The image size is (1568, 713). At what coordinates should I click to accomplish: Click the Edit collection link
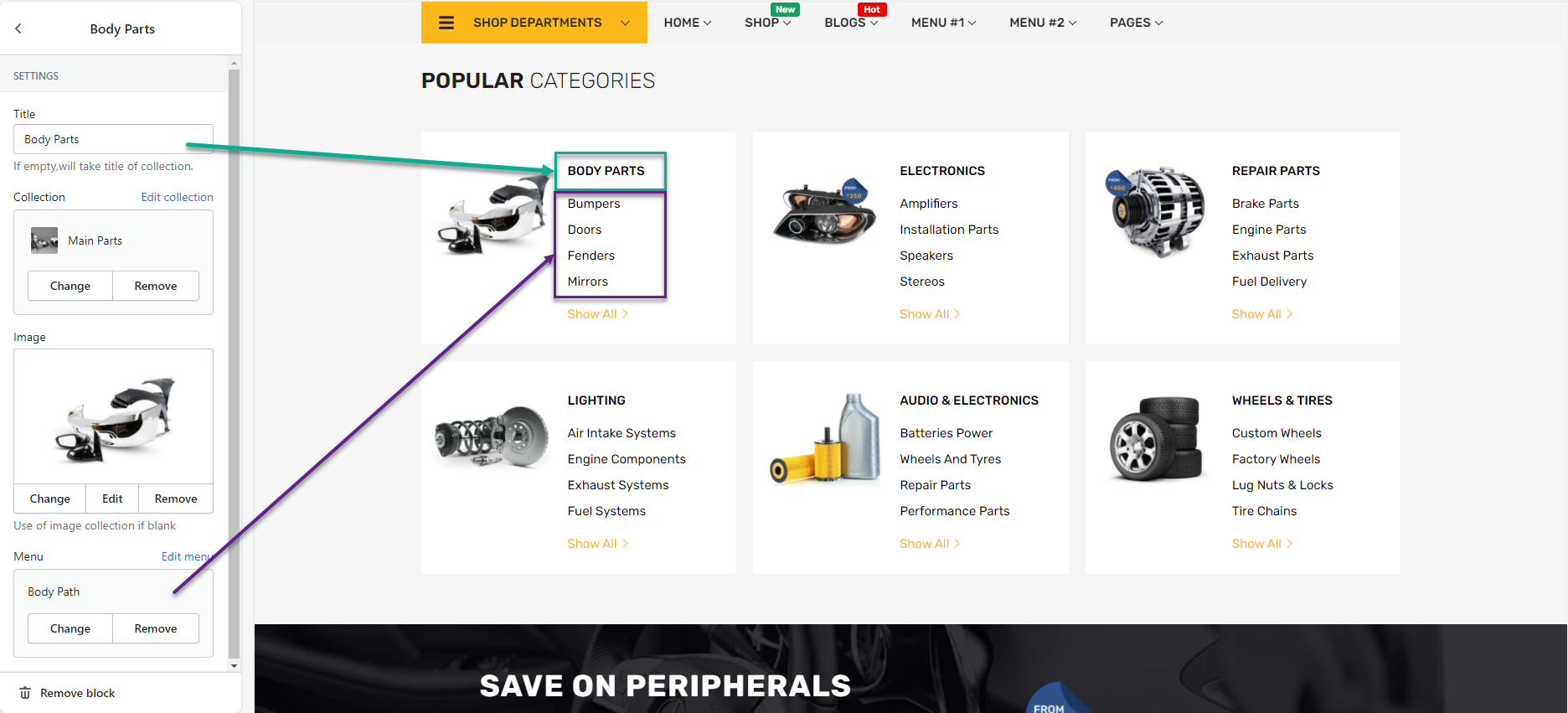pos(177,197)
